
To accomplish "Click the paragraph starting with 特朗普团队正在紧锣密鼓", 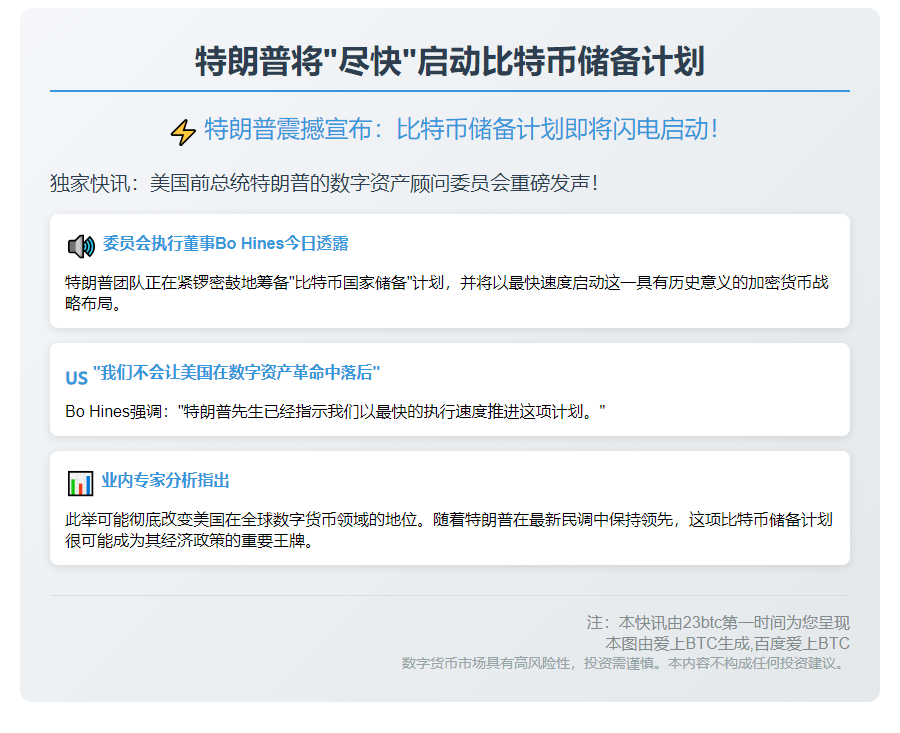I will point(447,293).
